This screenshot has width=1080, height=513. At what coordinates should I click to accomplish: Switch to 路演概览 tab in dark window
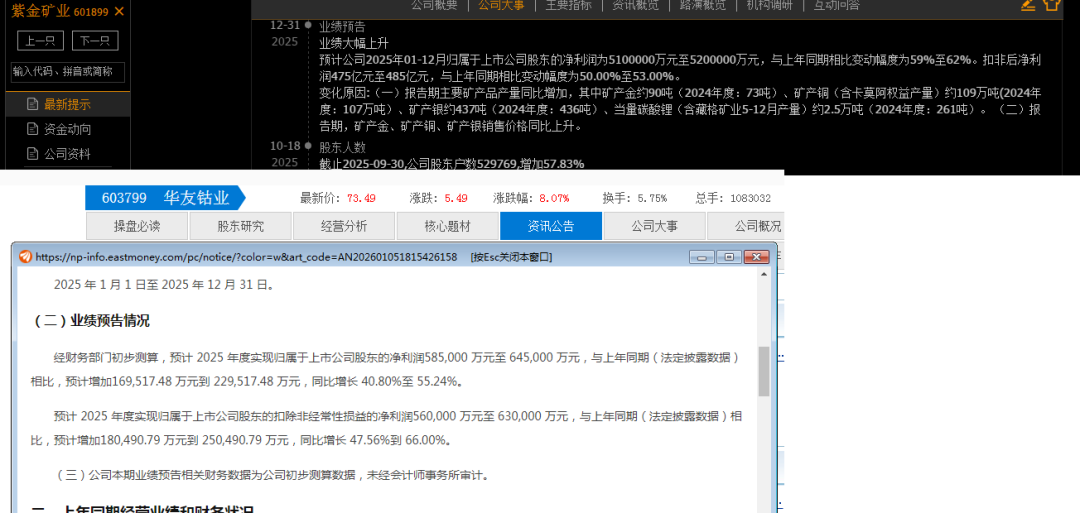(x=703, y=6)
